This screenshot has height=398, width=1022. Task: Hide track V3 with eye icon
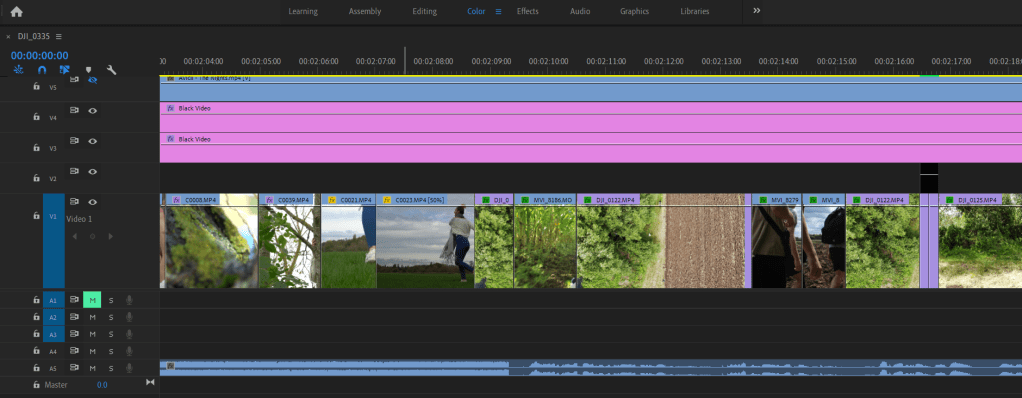[x=93, y=140]
